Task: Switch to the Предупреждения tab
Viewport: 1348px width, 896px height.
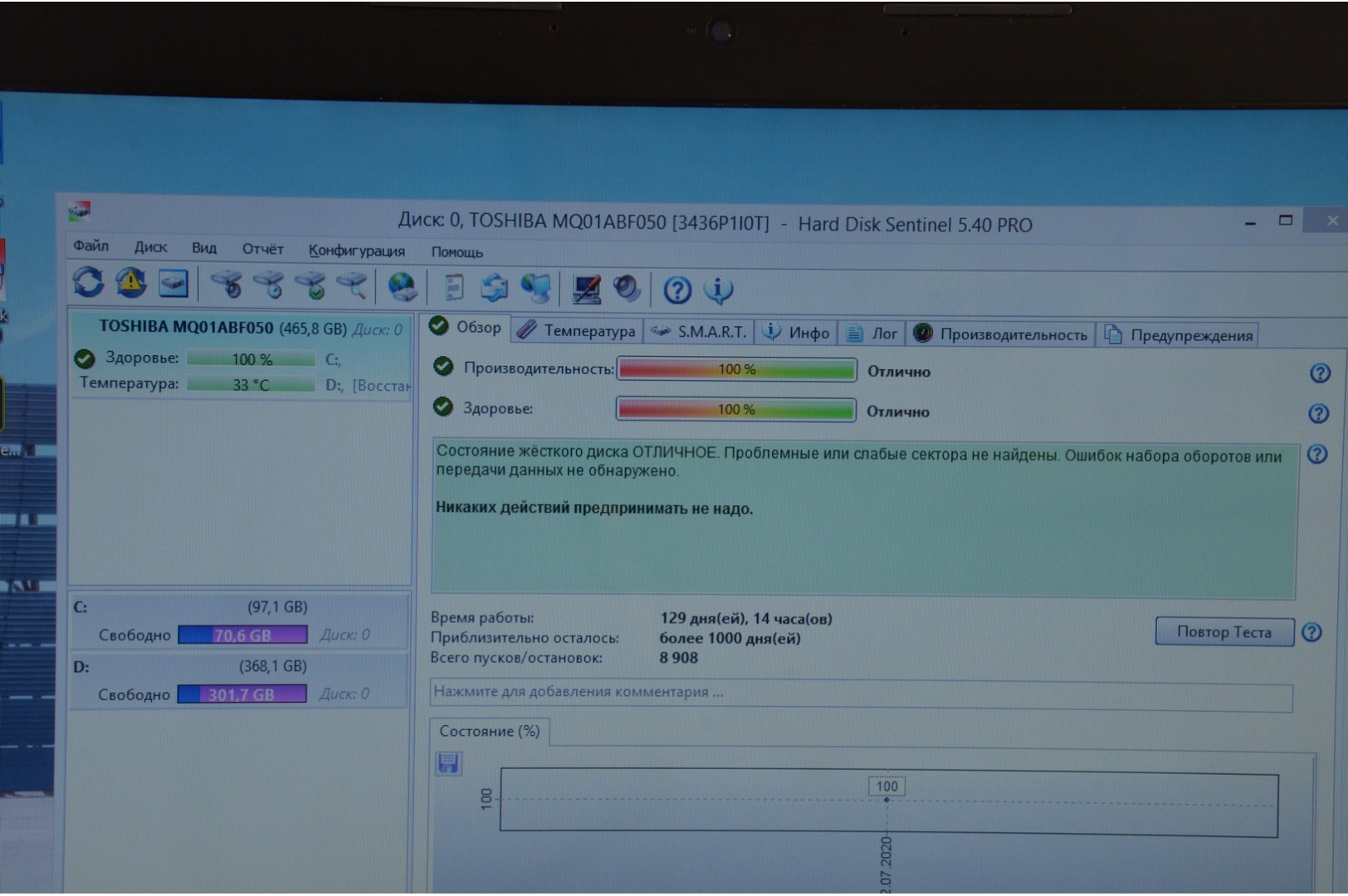Action: click(x=1178, y=335)
